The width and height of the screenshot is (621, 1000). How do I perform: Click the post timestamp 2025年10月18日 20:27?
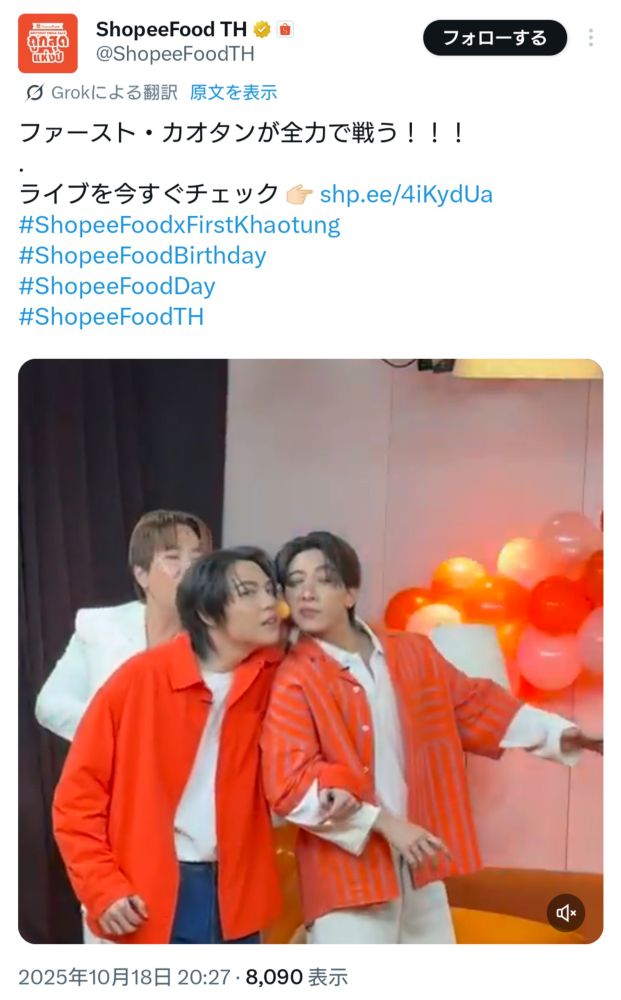[124, 977]
